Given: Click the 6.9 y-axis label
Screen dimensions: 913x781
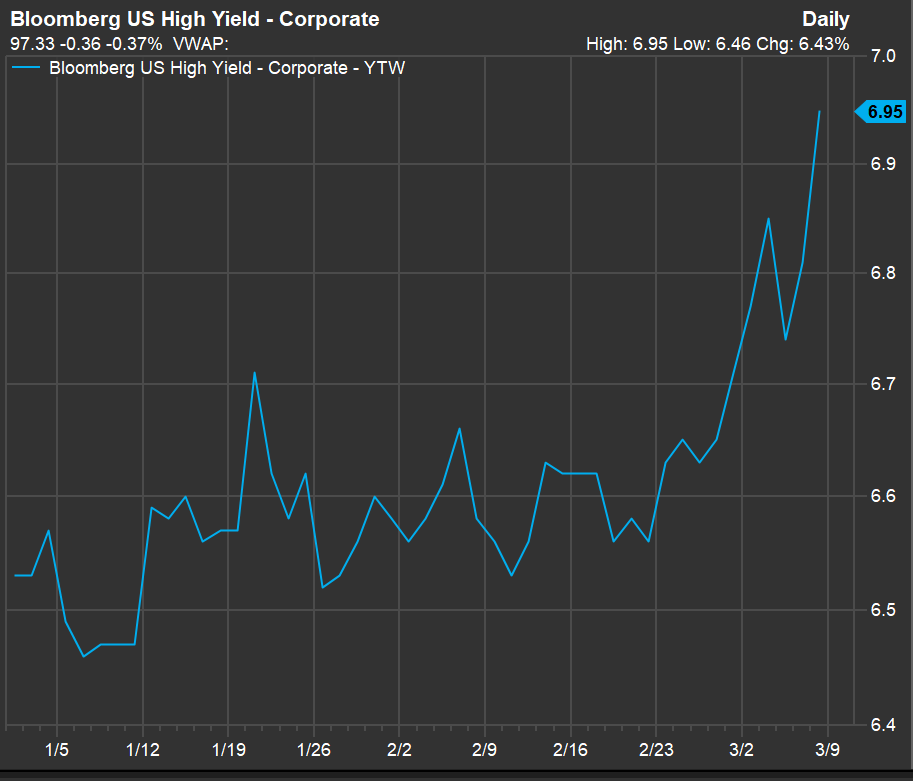Looking at the screenshot, I should pyautogui.click(x=883, y=164).
